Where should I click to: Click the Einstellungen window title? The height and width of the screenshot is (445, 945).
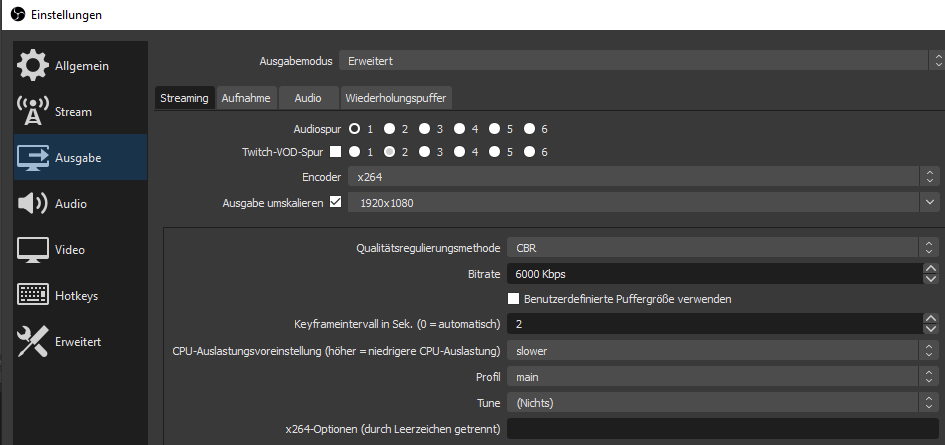[66, 14]
